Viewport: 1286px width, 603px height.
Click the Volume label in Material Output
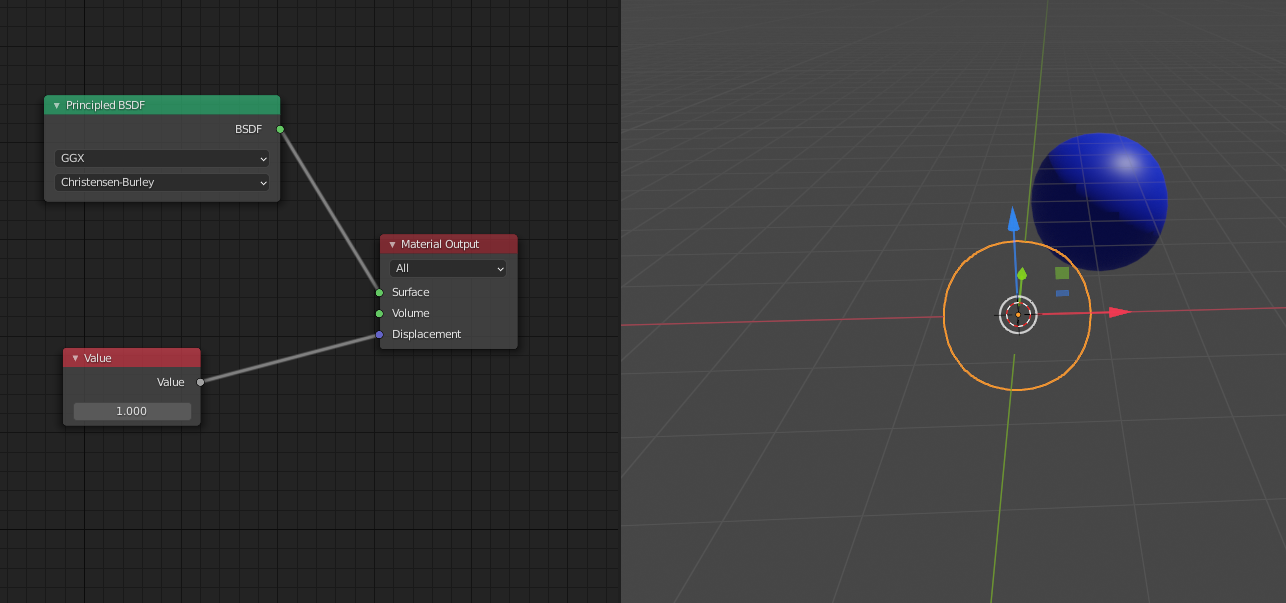point(411,313)
